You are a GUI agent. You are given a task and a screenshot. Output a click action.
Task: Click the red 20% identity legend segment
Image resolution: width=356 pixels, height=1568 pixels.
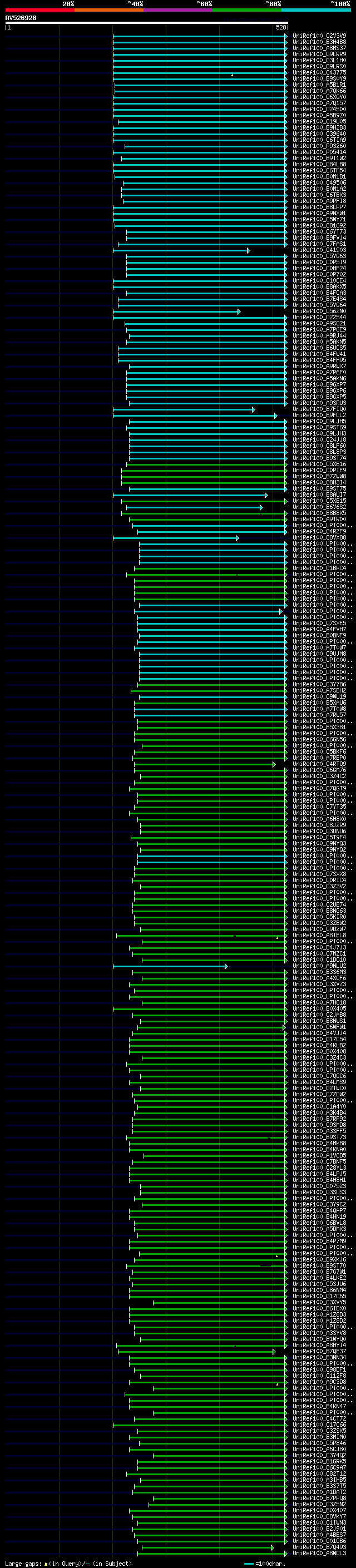39,11
